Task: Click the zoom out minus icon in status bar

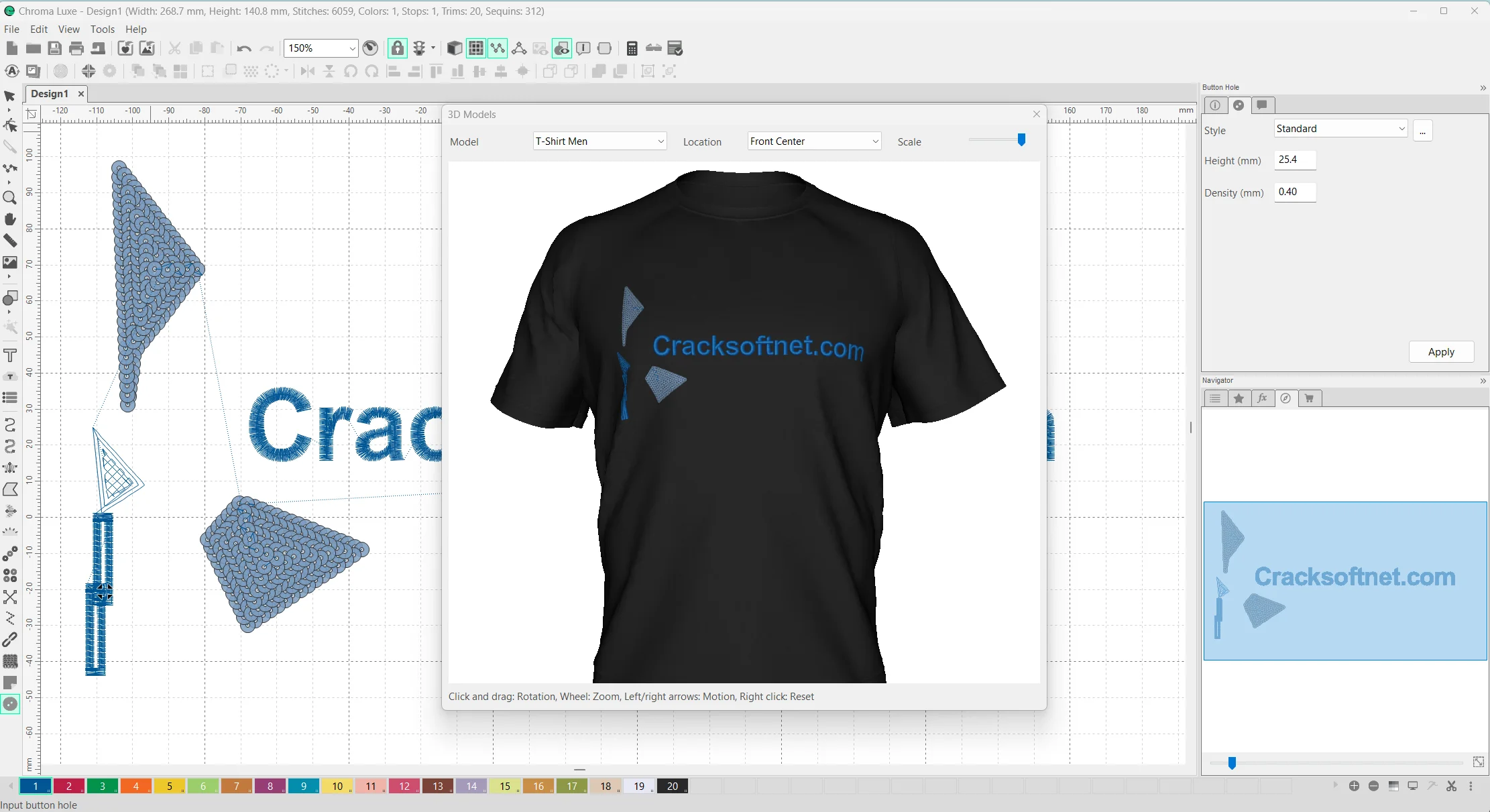Action: coord(1373,786)
